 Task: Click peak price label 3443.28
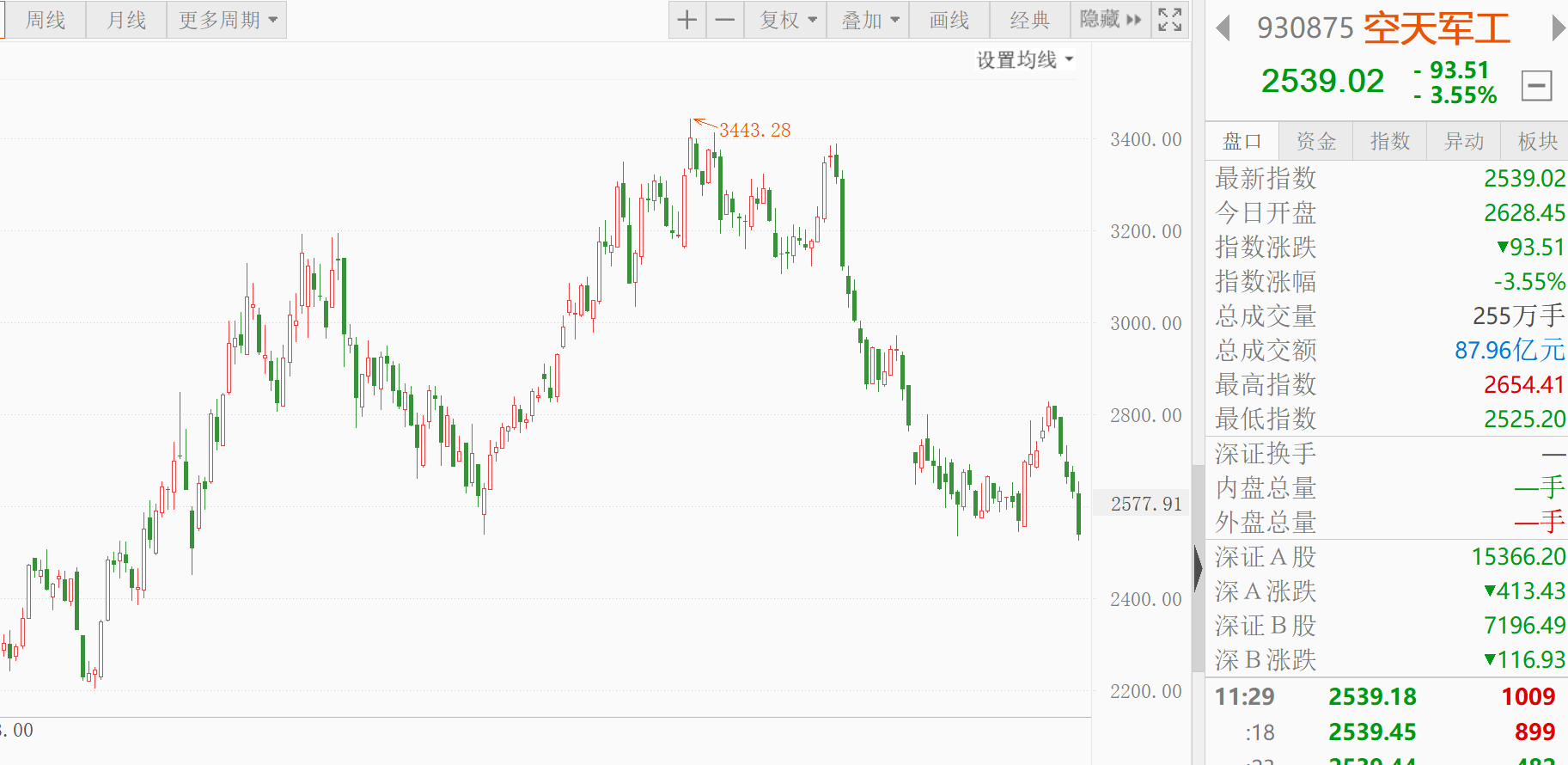755,130
